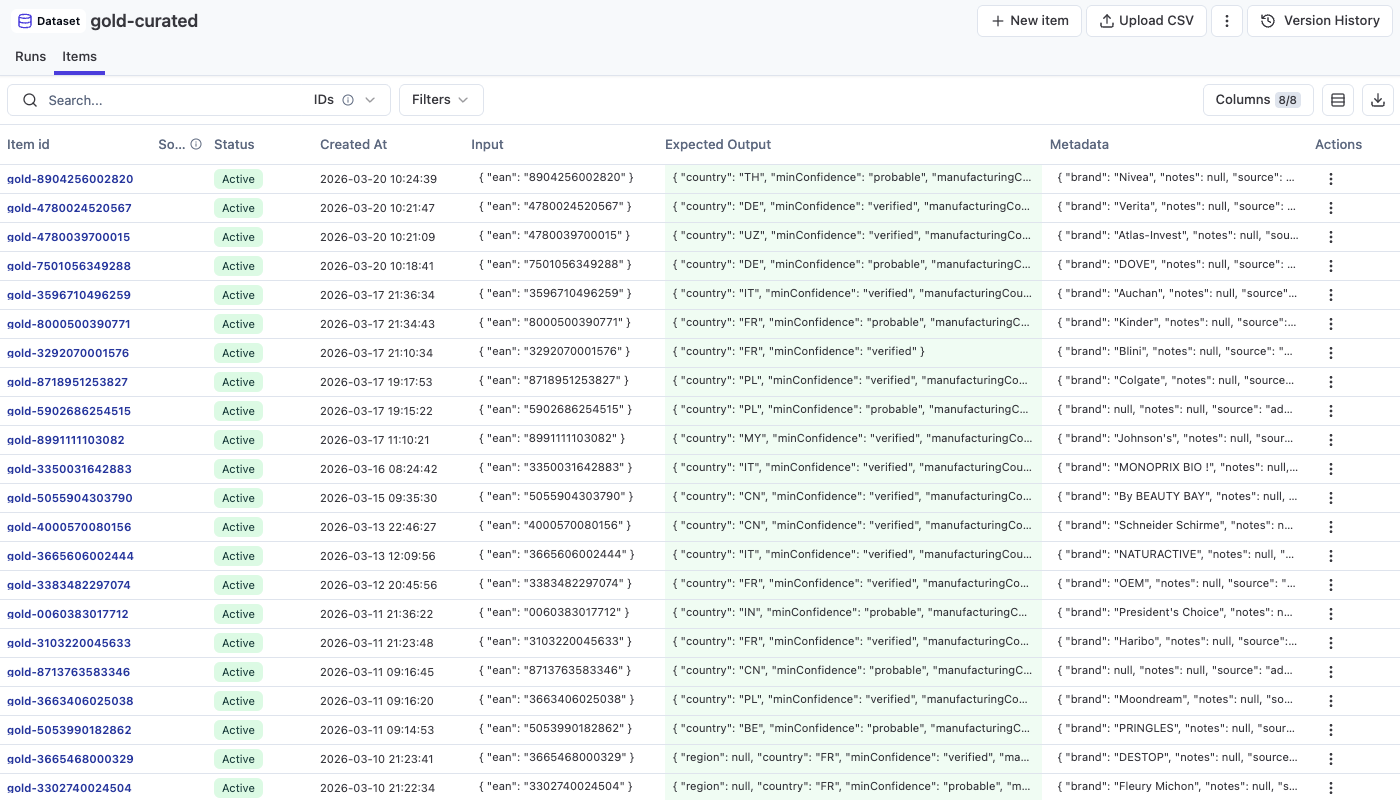The image size is (1400, 800).
Task: Open Version History
Action: point(1320,21)
